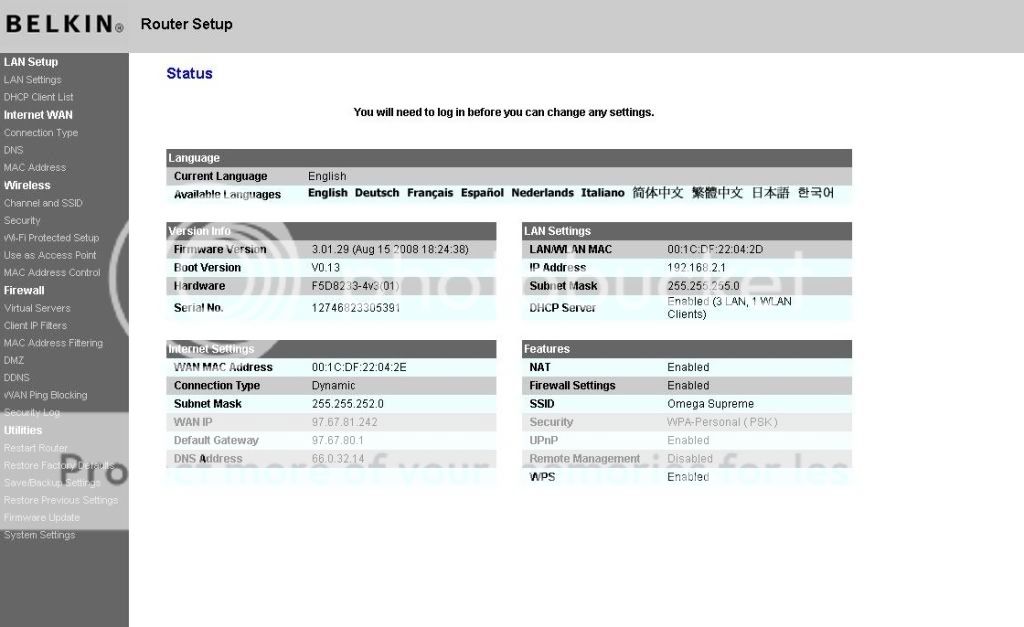Open Security under the Wireless section
The image size is (1024, 627).
(x=22, y=221)
